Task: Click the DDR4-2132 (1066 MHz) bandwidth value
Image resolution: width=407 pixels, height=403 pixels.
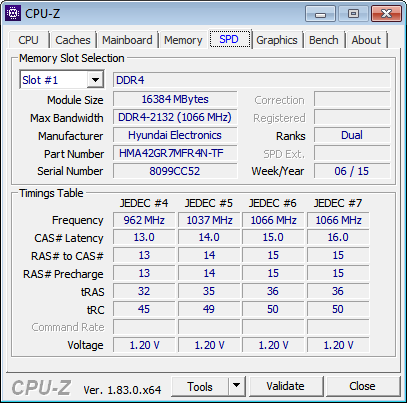Action: (x=175, y=117)
